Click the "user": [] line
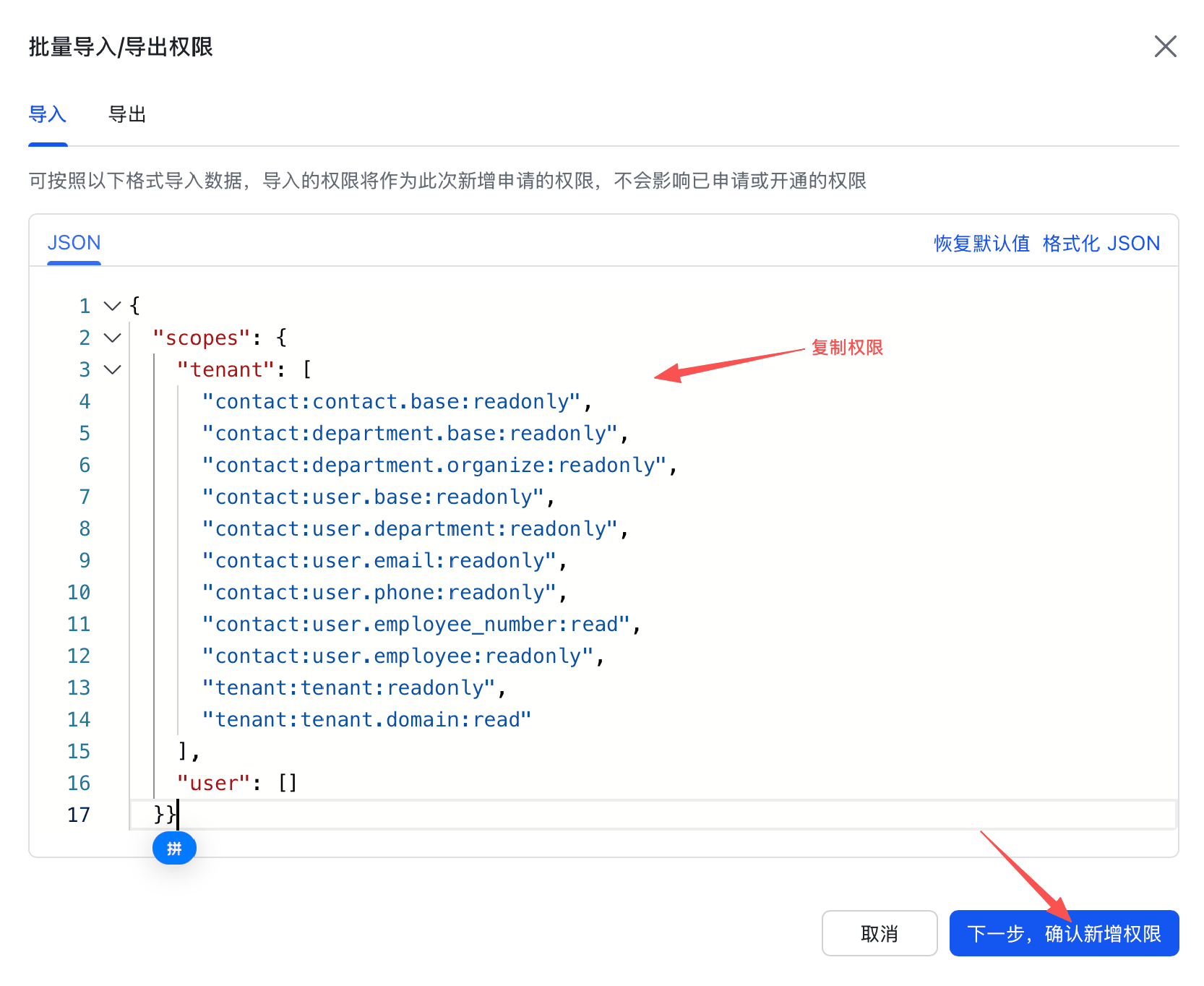The image size is (1204, 986). click(x=238, y=784)
